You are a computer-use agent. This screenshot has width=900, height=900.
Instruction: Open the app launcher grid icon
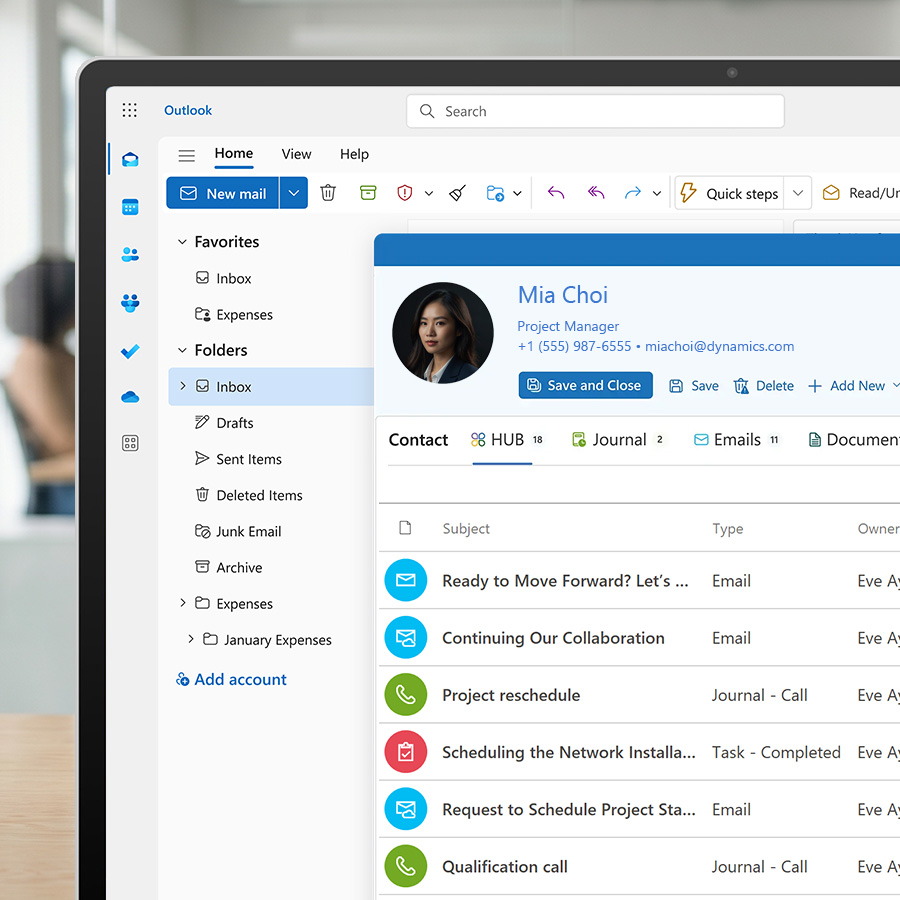point(130,110)
